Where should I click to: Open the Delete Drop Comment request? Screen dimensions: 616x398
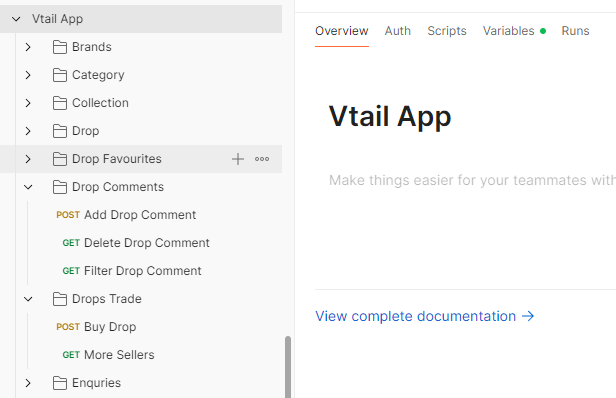tap(147, 243)
